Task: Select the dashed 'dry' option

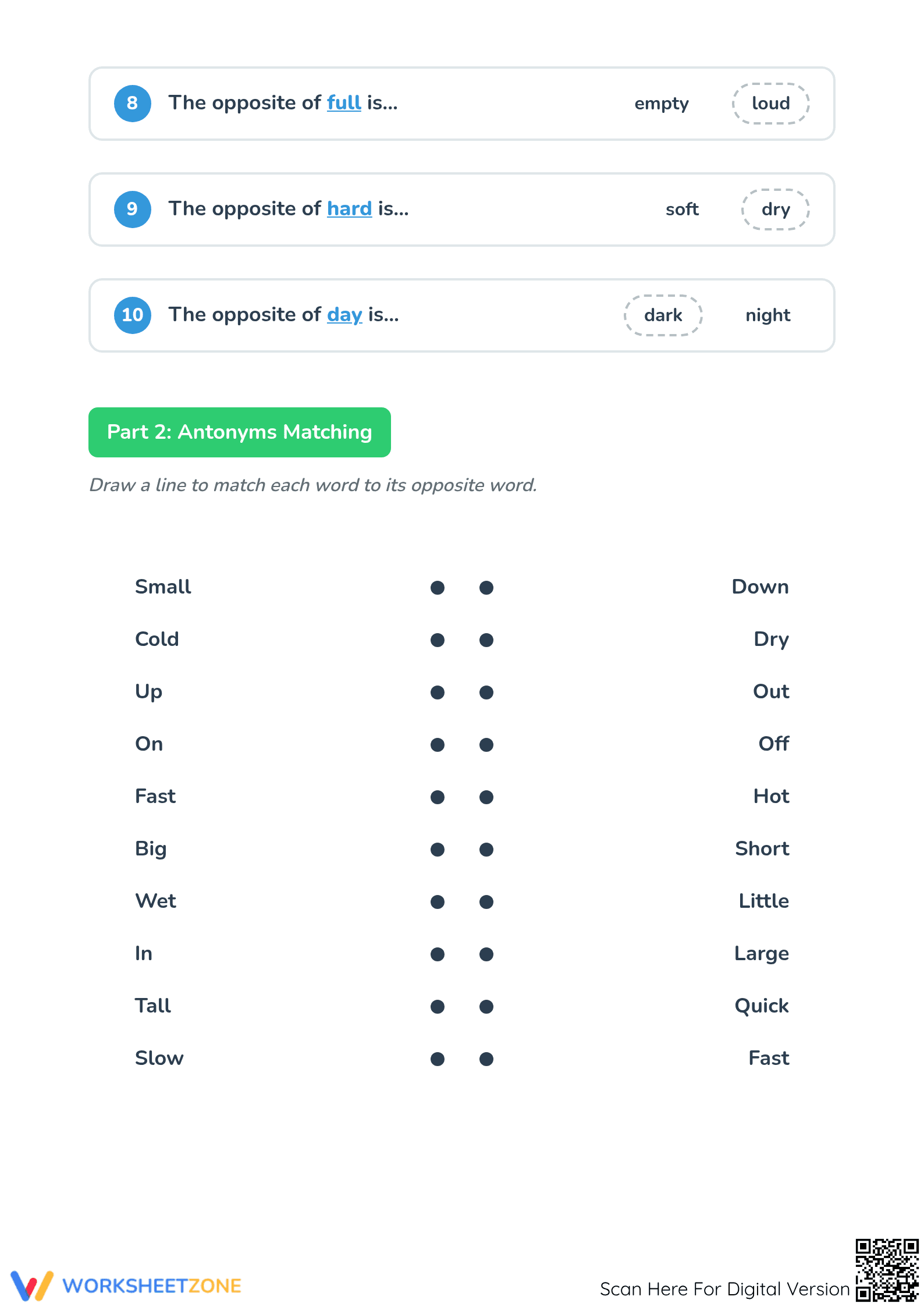Action: [x=776, y=209]
